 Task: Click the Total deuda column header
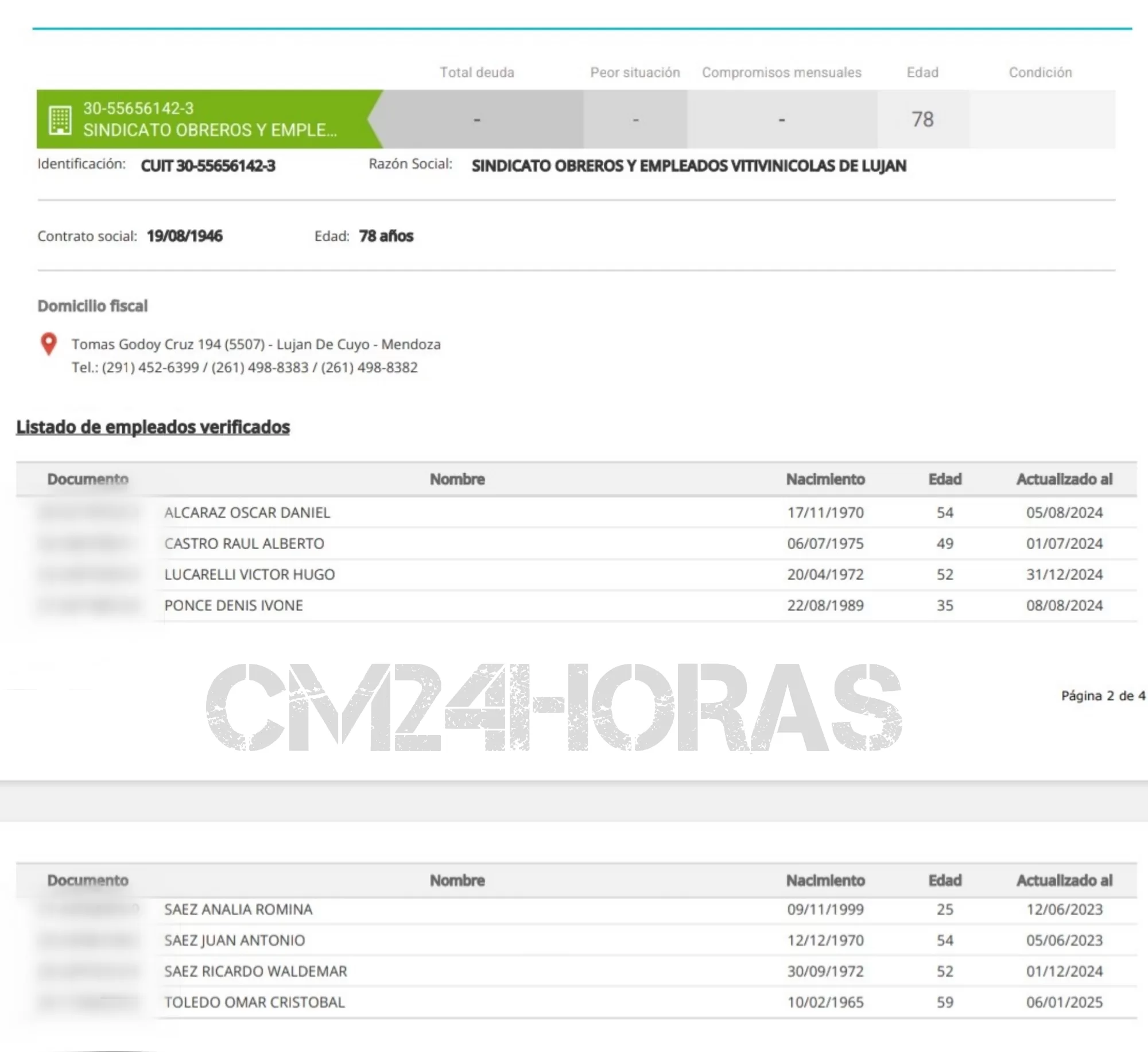(x=476, y=72)
